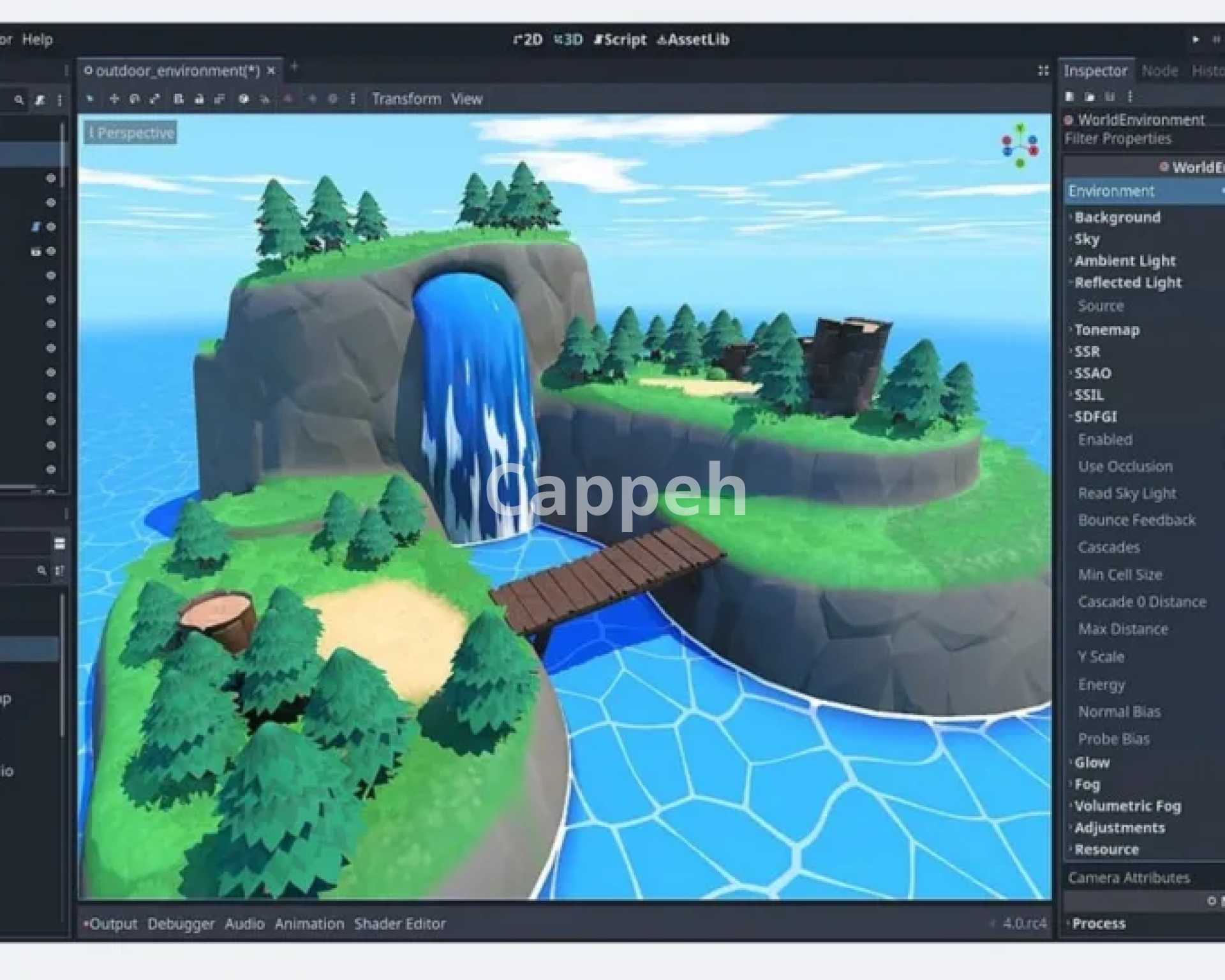Expand the Volumetric Fog section

1127,806
